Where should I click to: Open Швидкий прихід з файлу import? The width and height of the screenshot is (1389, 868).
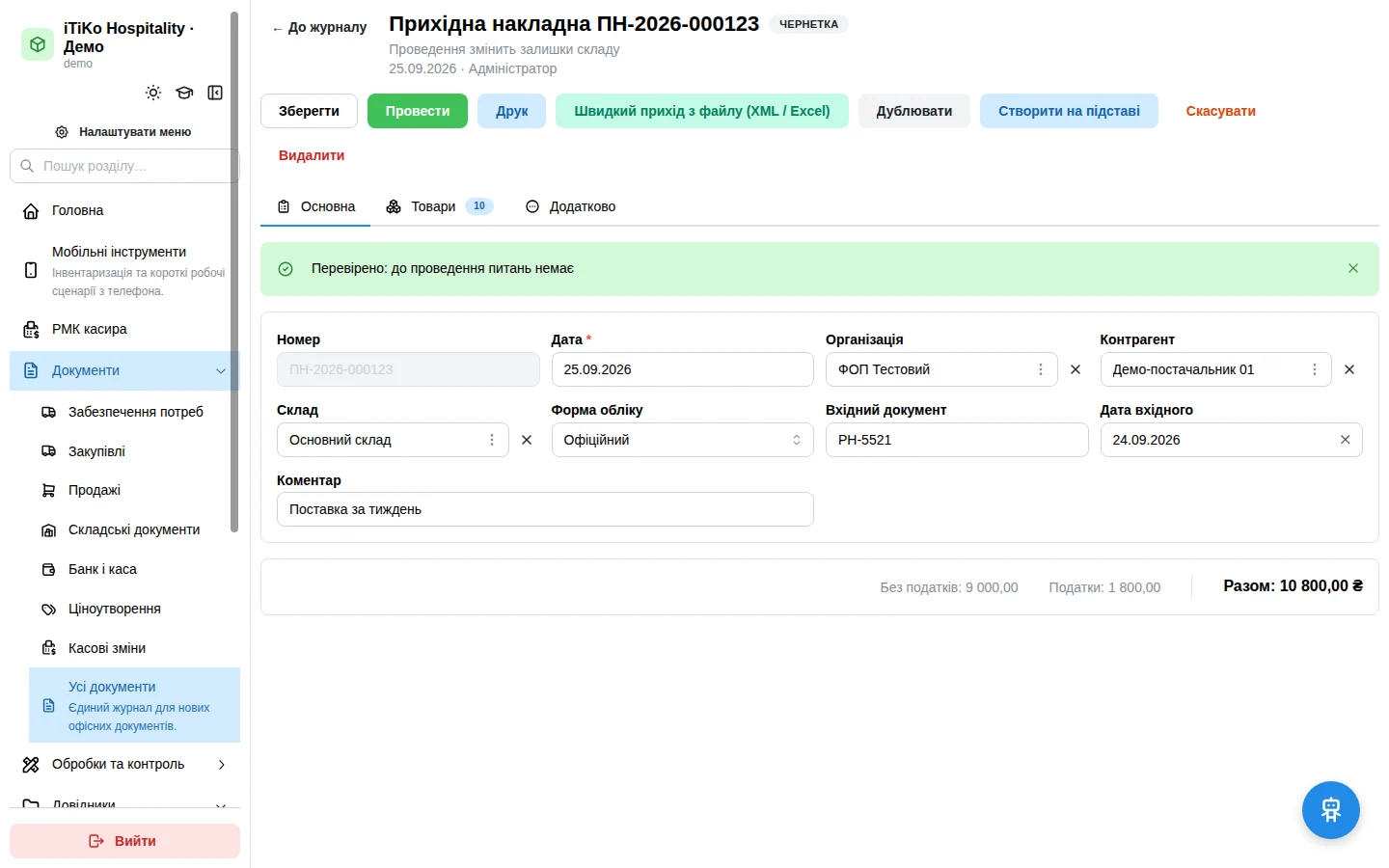[x=702, y=111]
